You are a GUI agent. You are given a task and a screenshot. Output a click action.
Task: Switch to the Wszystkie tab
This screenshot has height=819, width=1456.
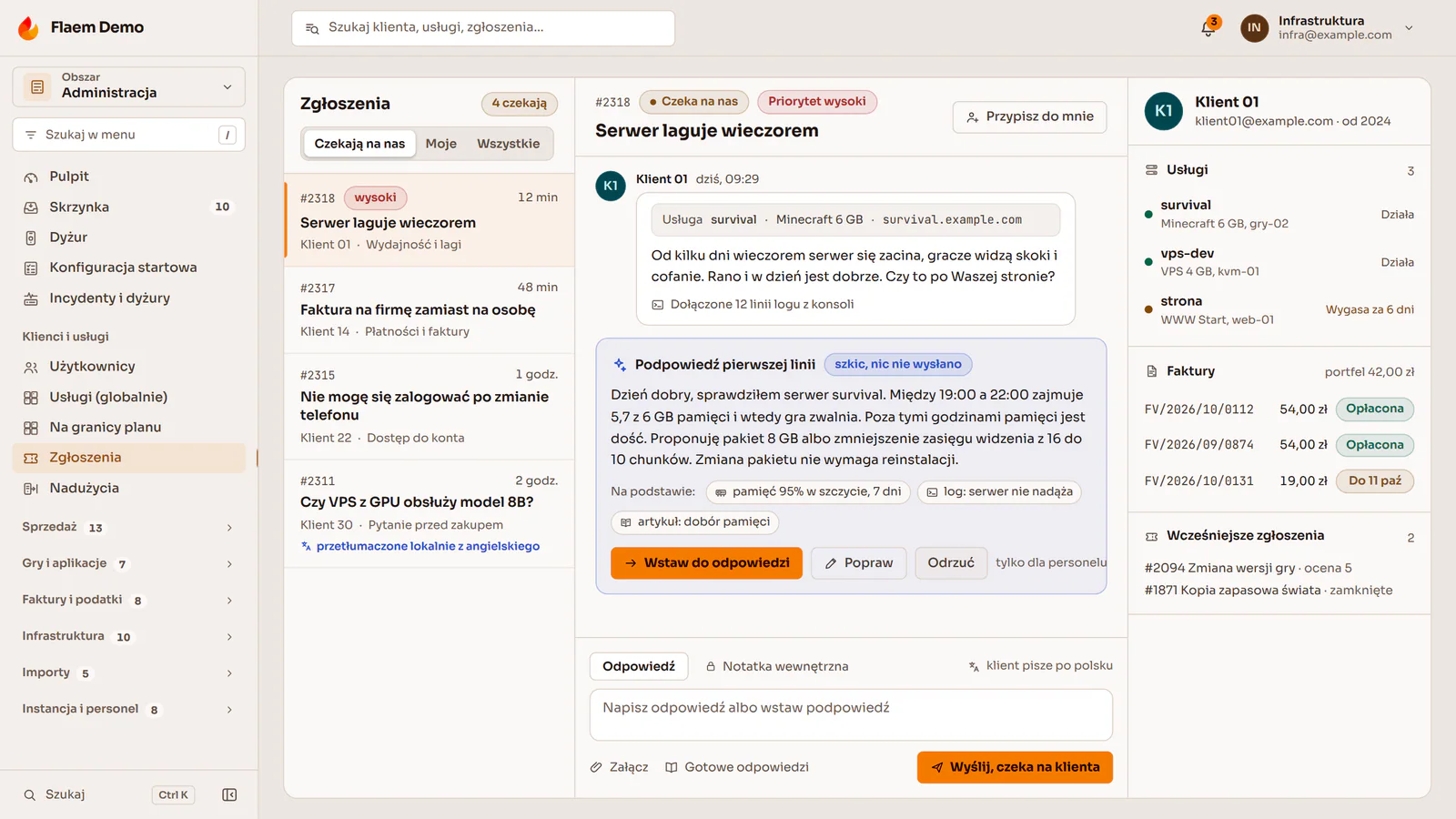(509, 144)
